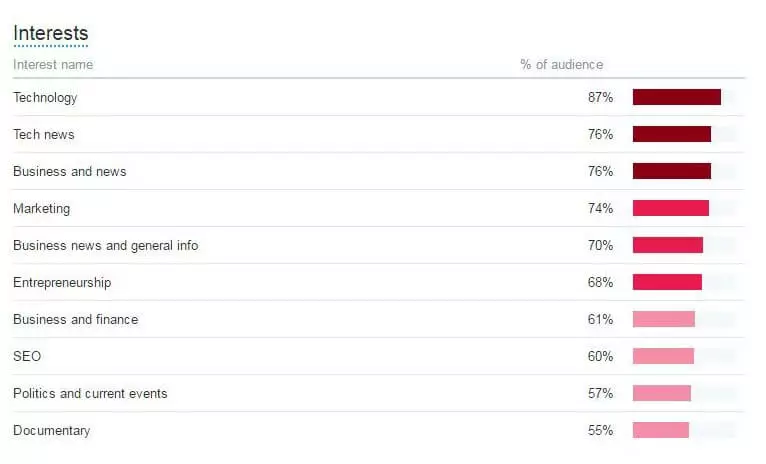Select the SEO interest row

click(x=27, y=357)
